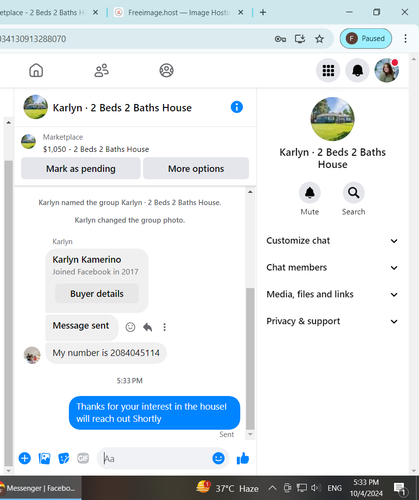This screenshot has height=500, width=419.
Task: Click the ENG language indicator
Action: pos(334,488)
